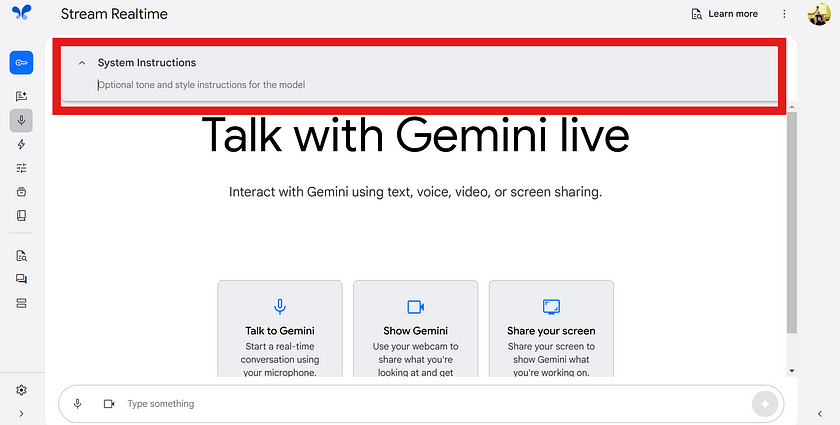This screenshot has width=840, height=425.
Task: Open the tune sliders sidebar icon
Action: tap(21, 168)
